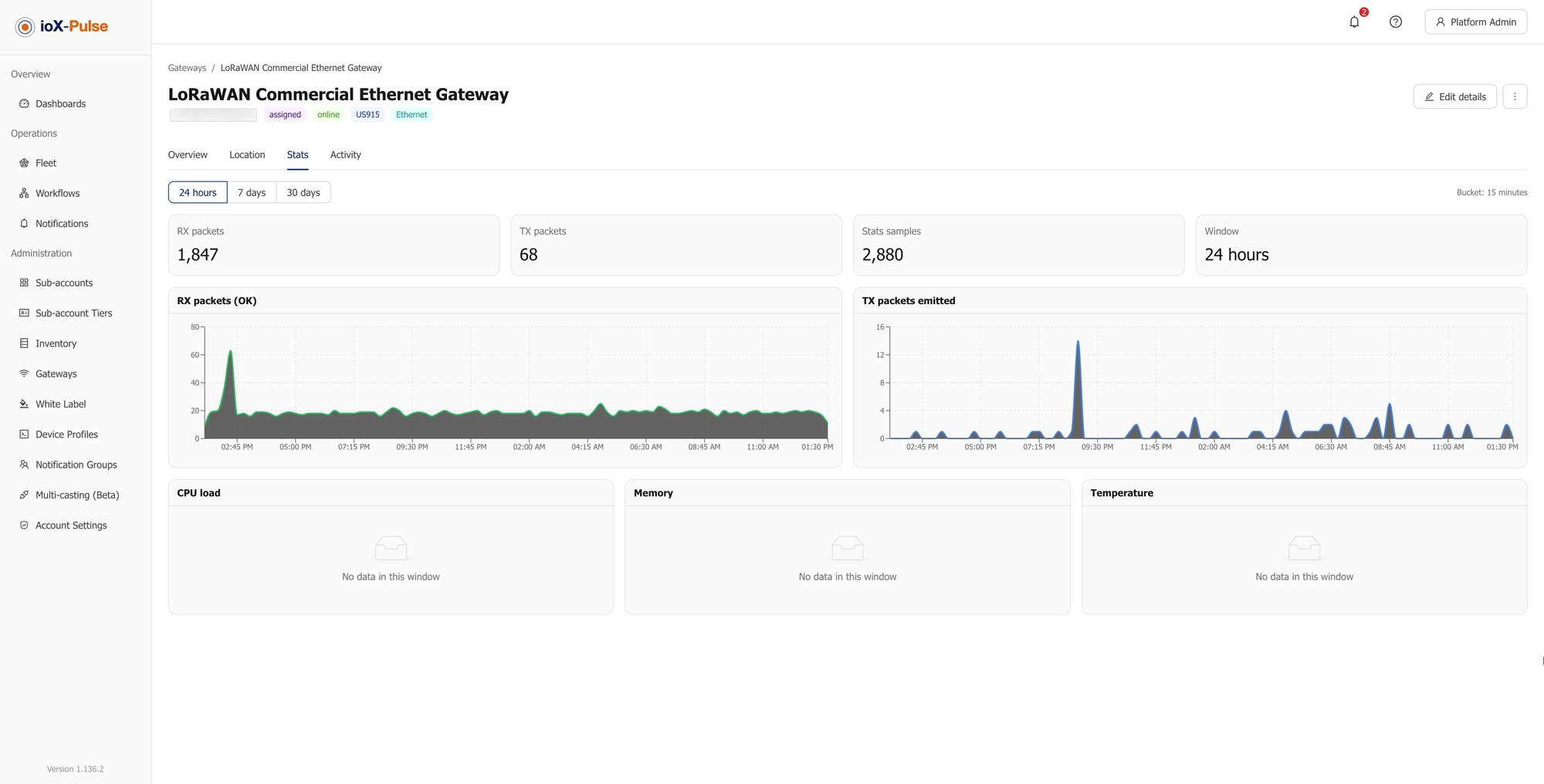Click the Dashboards sidebar icon
Screen dimensions: 1544x784
pyautogui.click(x=24, y=103)
